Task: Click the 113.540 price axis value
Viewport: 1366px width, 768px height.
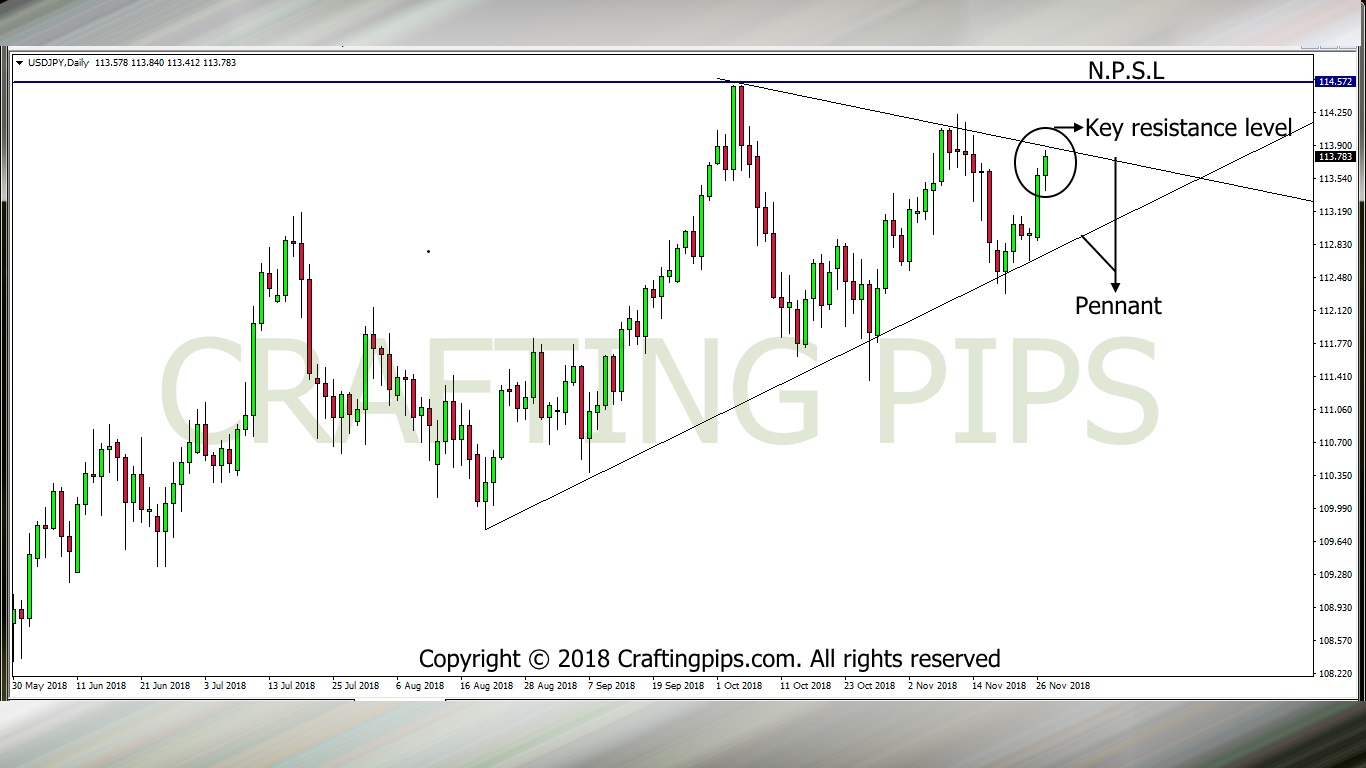Action: pyautogui.click(x=1335, y=179)
